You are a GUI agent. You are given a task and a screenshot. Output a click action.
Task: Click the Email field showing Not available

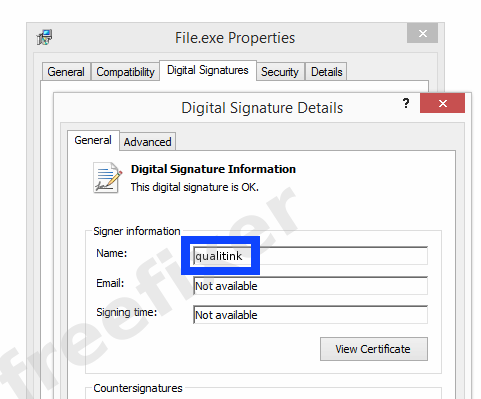click(310, 286)
